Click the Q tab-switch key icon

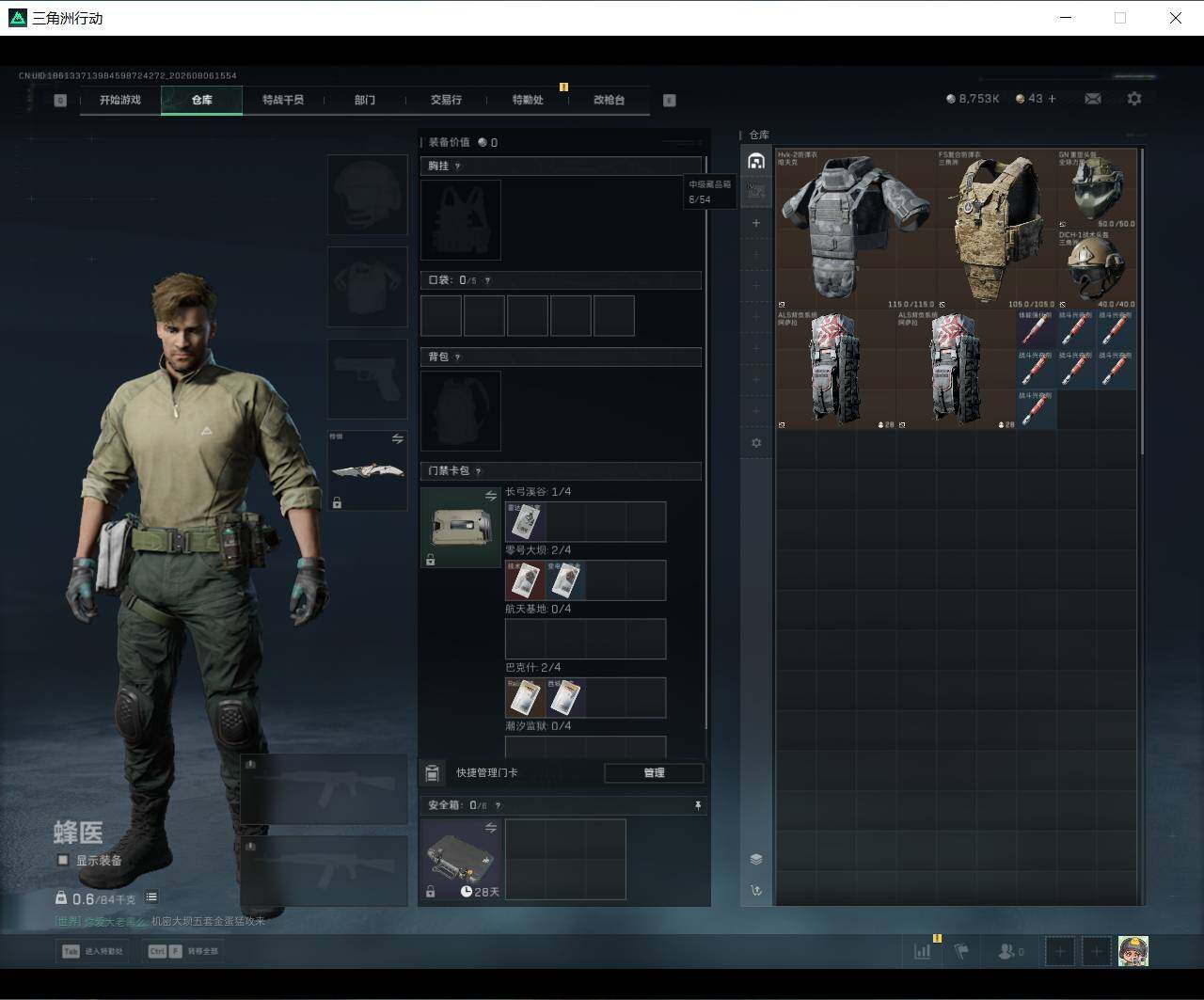pos(60,100)
